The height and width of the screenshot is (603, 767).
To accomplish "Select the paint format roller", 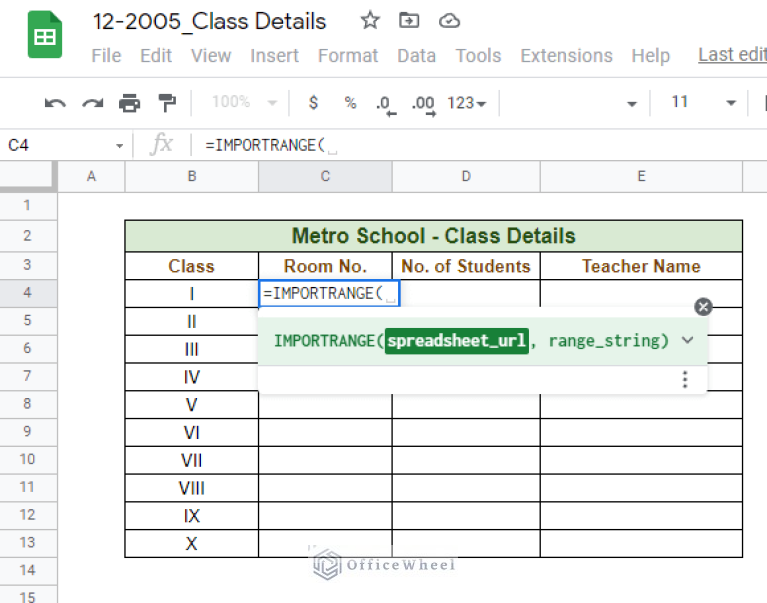I will coord(167,102).
